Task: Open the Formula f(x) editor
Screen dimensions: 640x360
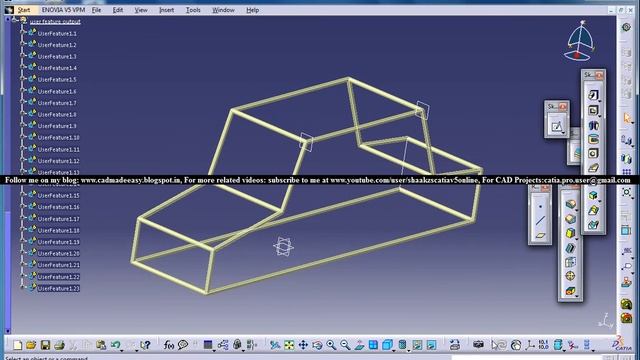Action: [x=169, y=345]
